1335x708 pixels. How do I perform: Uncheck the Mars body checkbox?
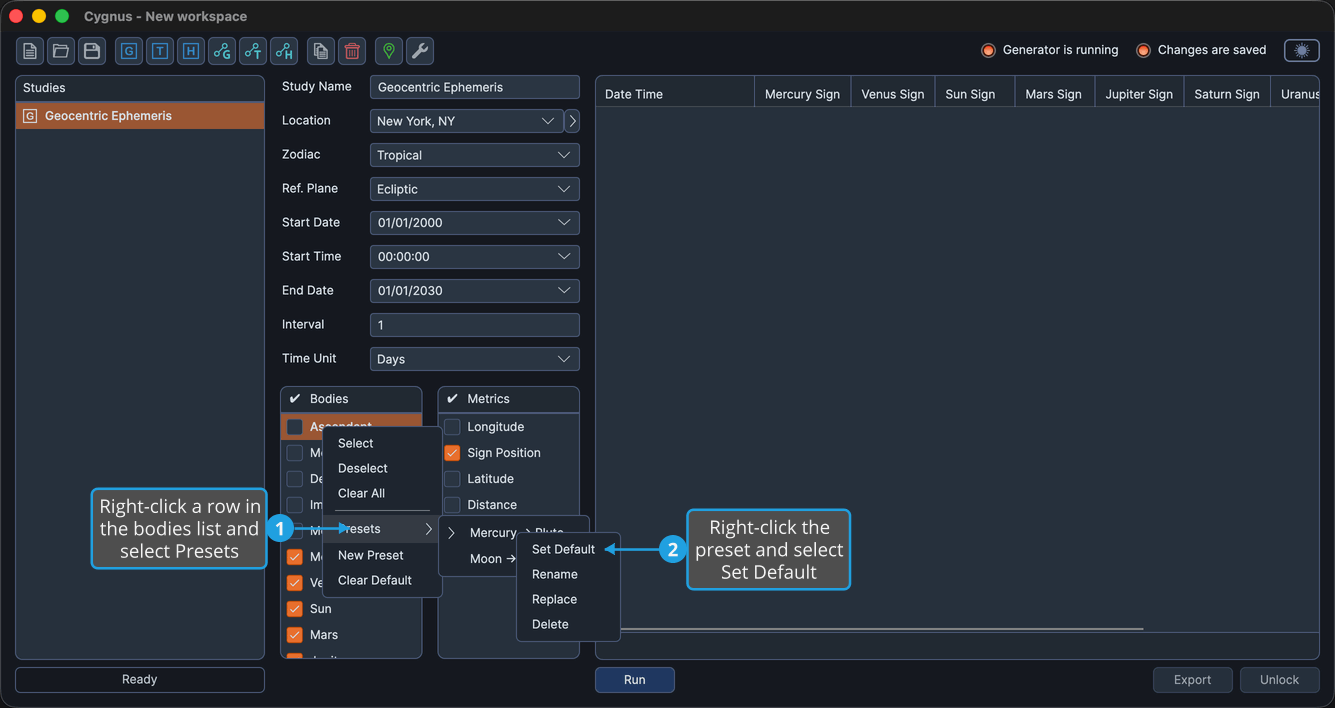point(295,635)
